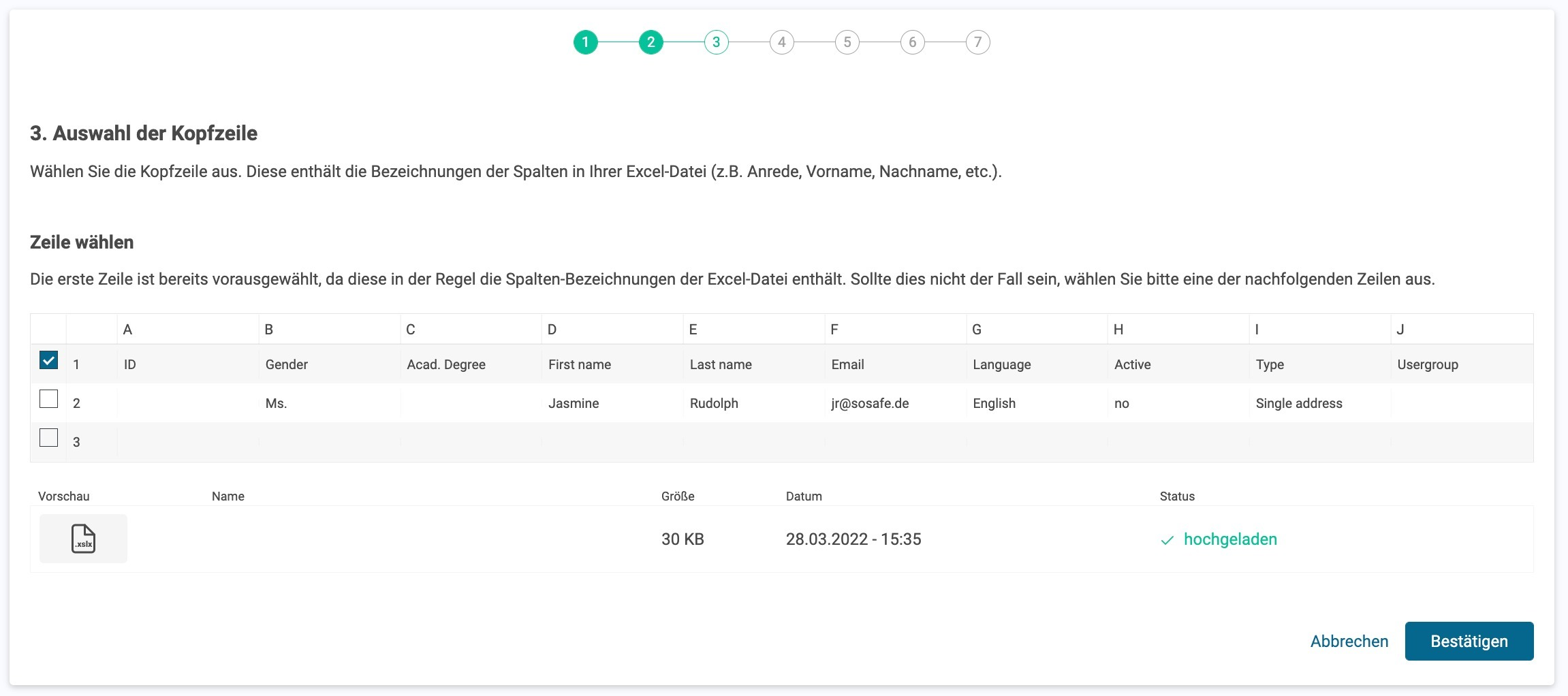Go to wizard step 2 circle
Image resolution: width=1568 pixels, height=696 pixels.
point(650,42)
